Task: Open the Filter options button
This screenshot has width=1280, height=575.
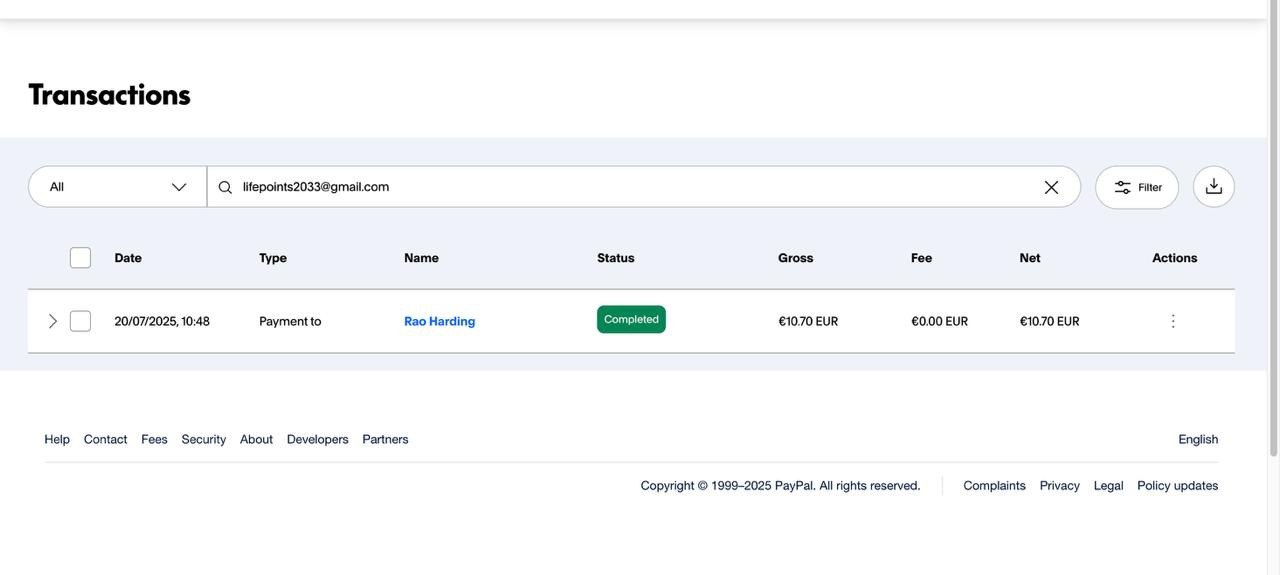Action: tap(1137, 187)
